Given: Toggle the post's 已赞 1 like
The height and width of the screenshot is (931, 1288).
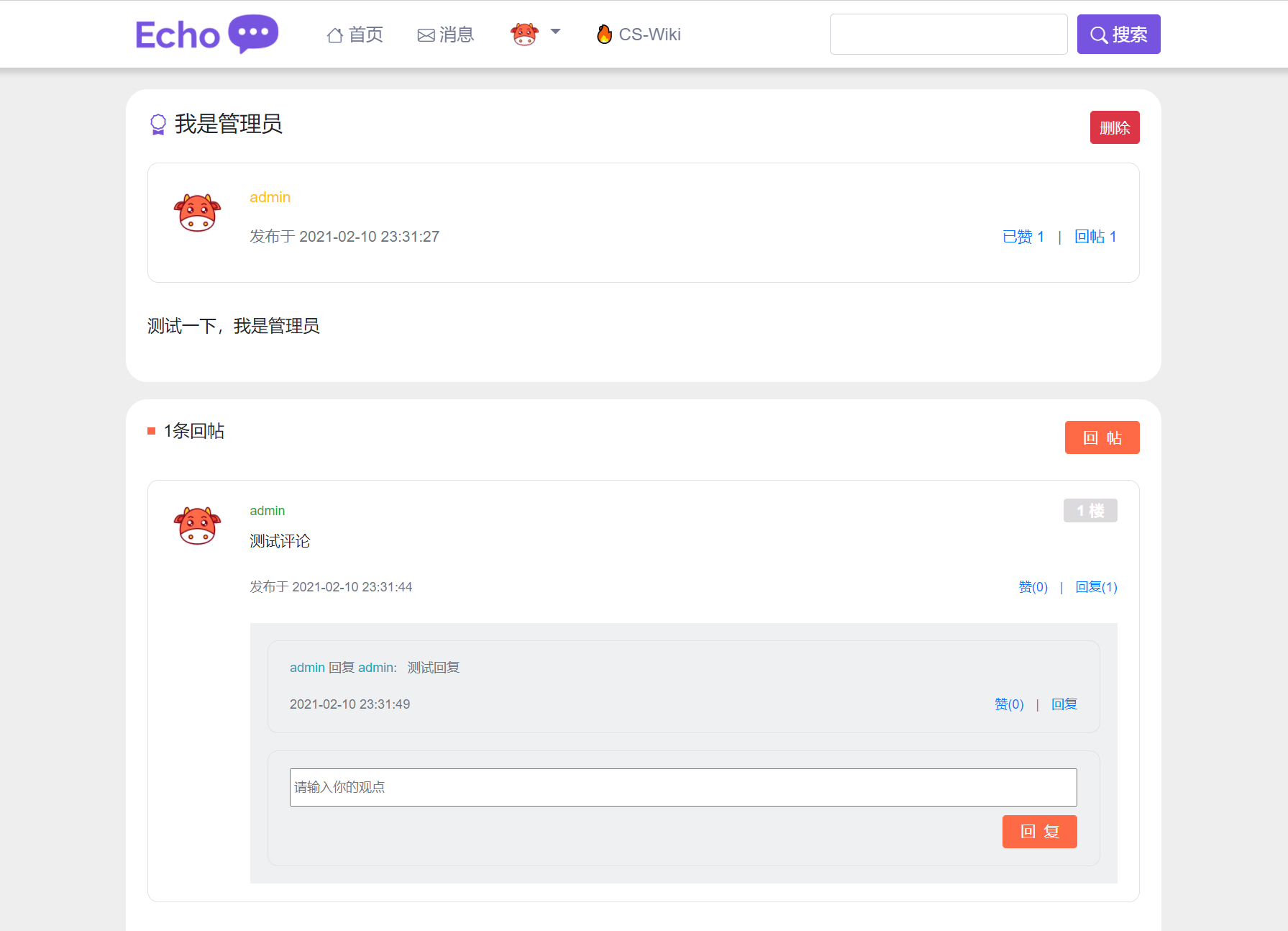Looking at the screenshot, I should [x=1023, y=237].
